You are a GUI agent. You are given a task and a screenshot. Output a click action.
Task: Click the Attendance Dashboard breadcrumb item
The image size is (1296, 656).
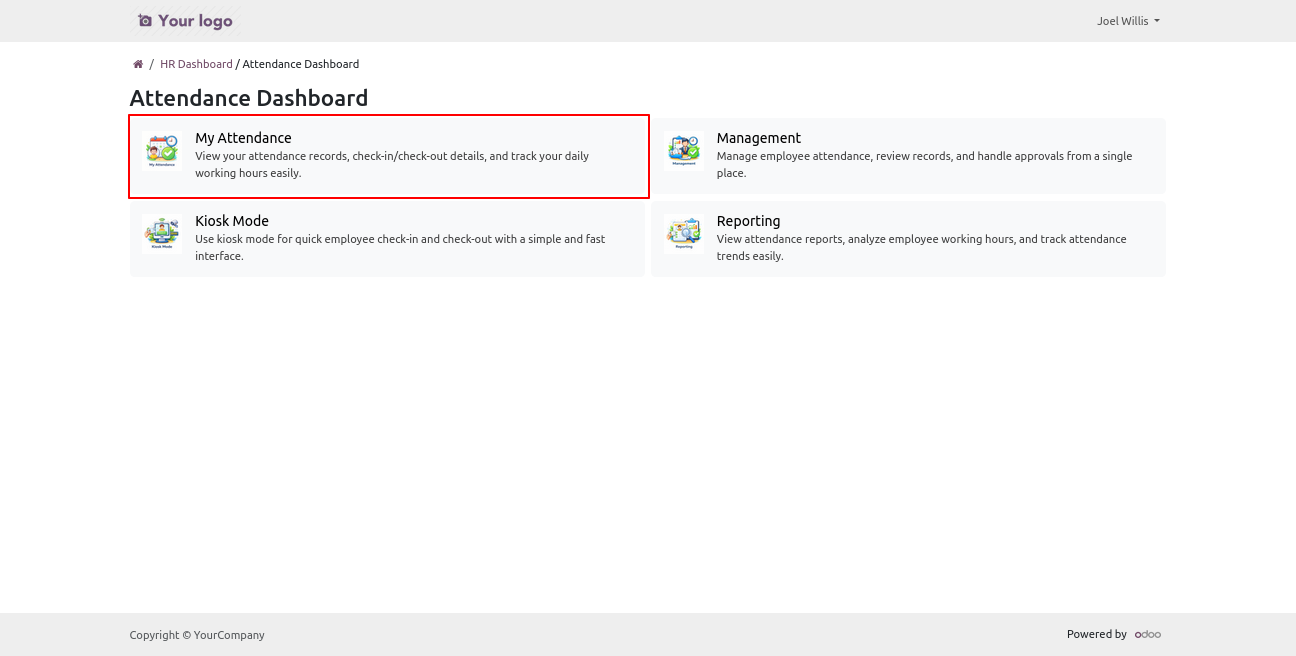[300, 64]
